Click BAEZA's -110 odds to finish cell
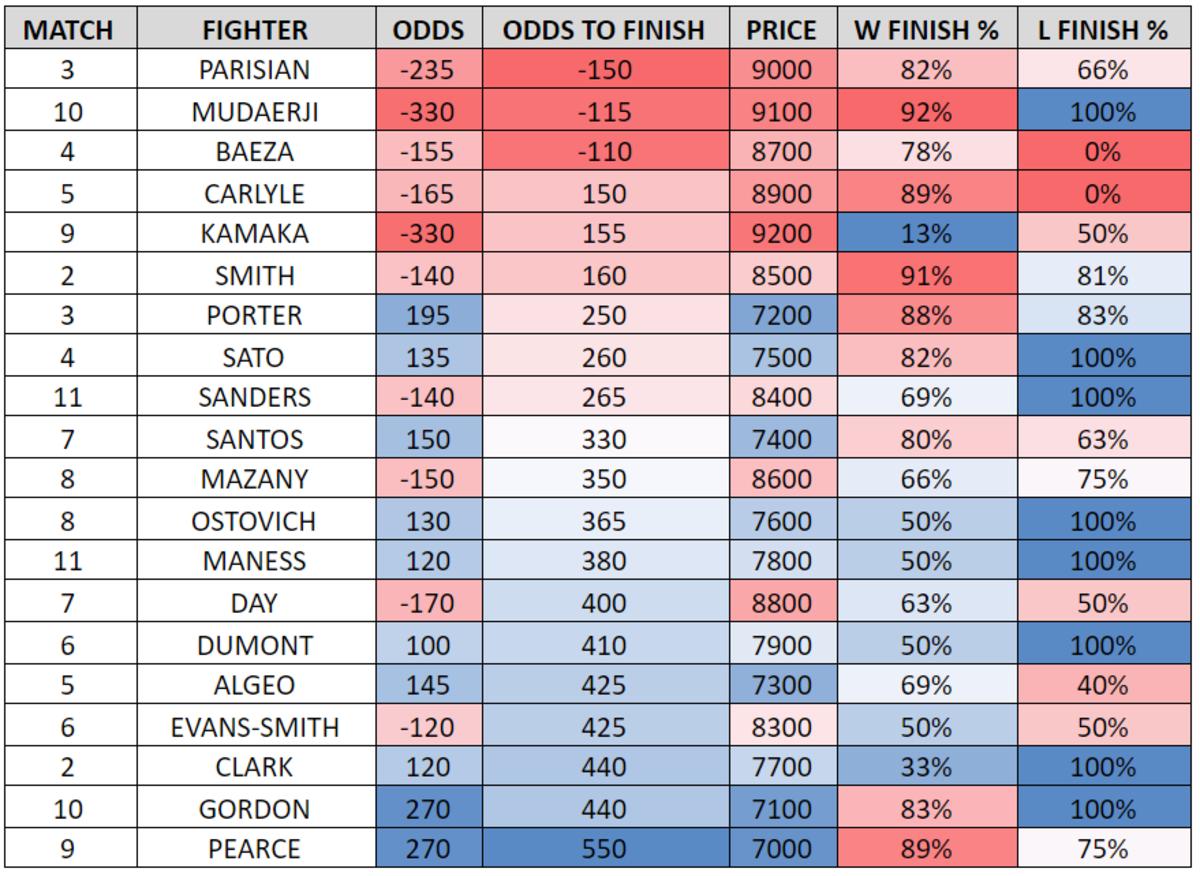Image resolution: width=1200 pixels, height=876 pixels. 604,153
